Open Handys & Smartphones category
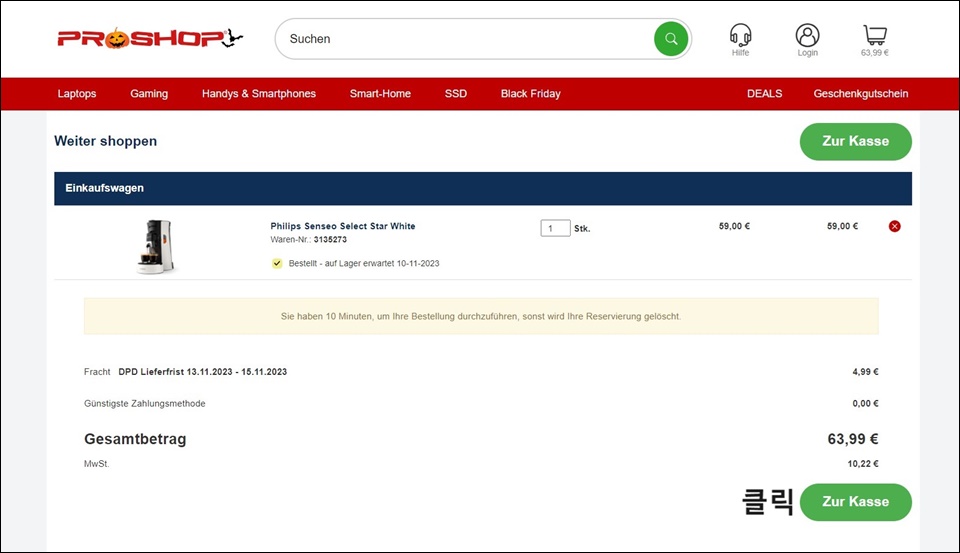 click(259, 94)
